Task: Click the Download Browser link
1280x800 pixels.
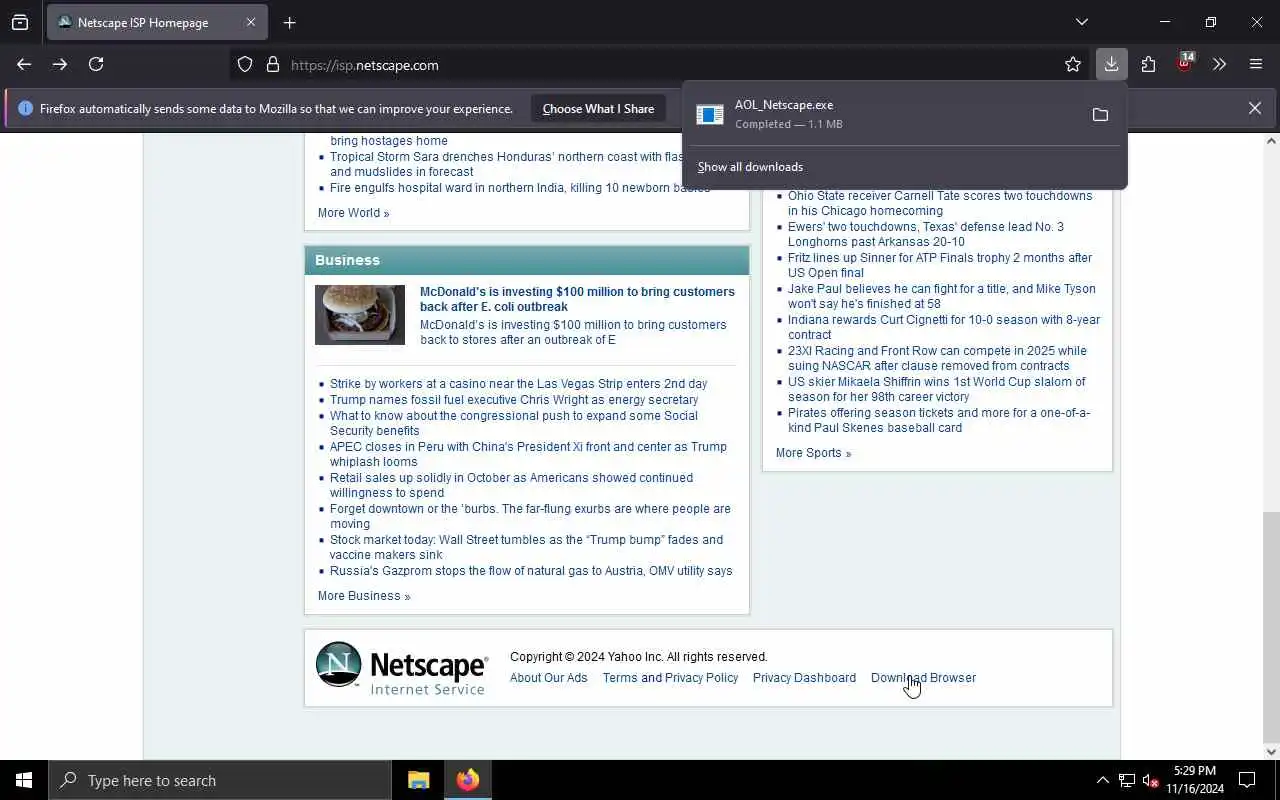Action: [923, 678]
